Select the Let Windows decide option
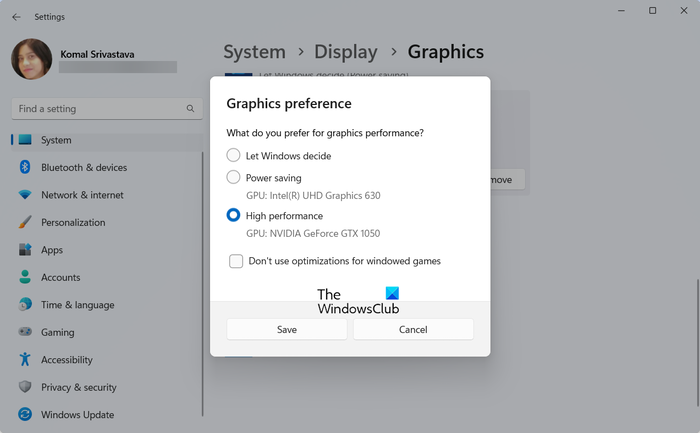Screen dimensions: 700x433 click(x=234, y=156)
